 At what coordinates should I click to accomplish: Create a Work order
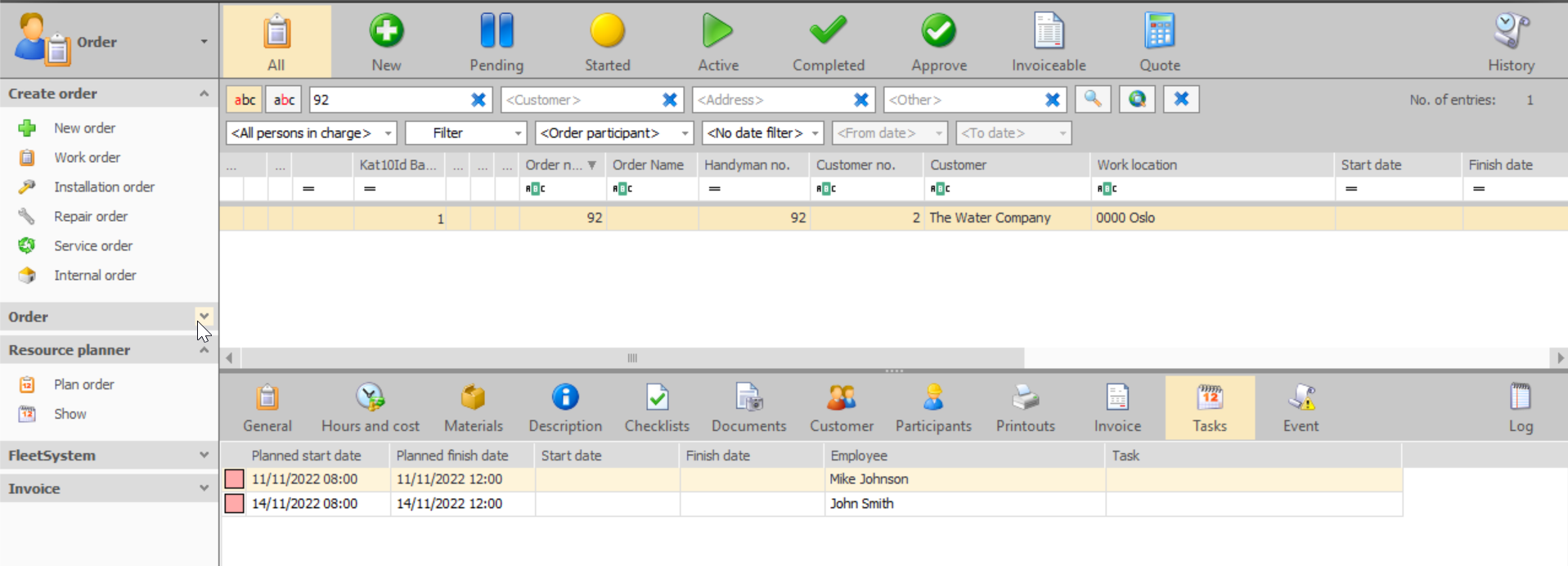[87, 157]
